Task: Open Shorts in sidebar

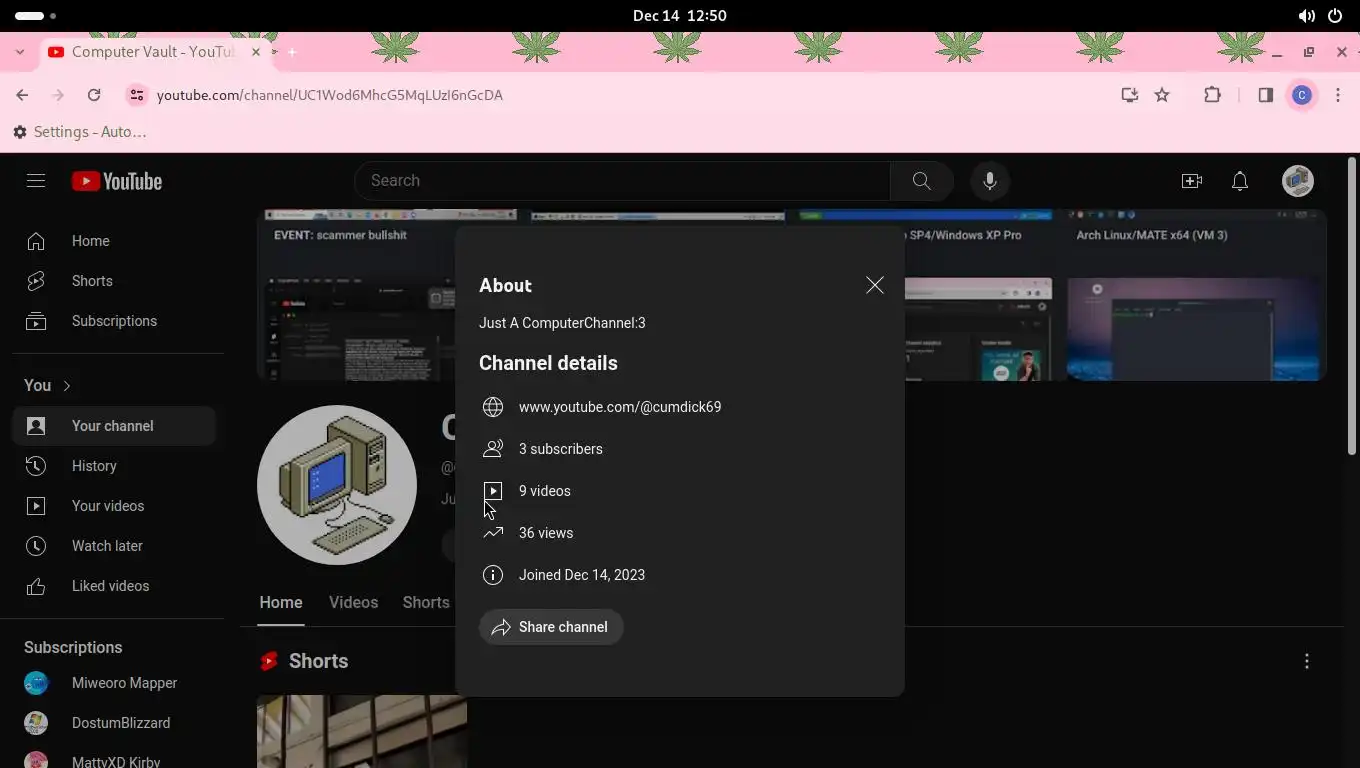Action: coord(114,281)
